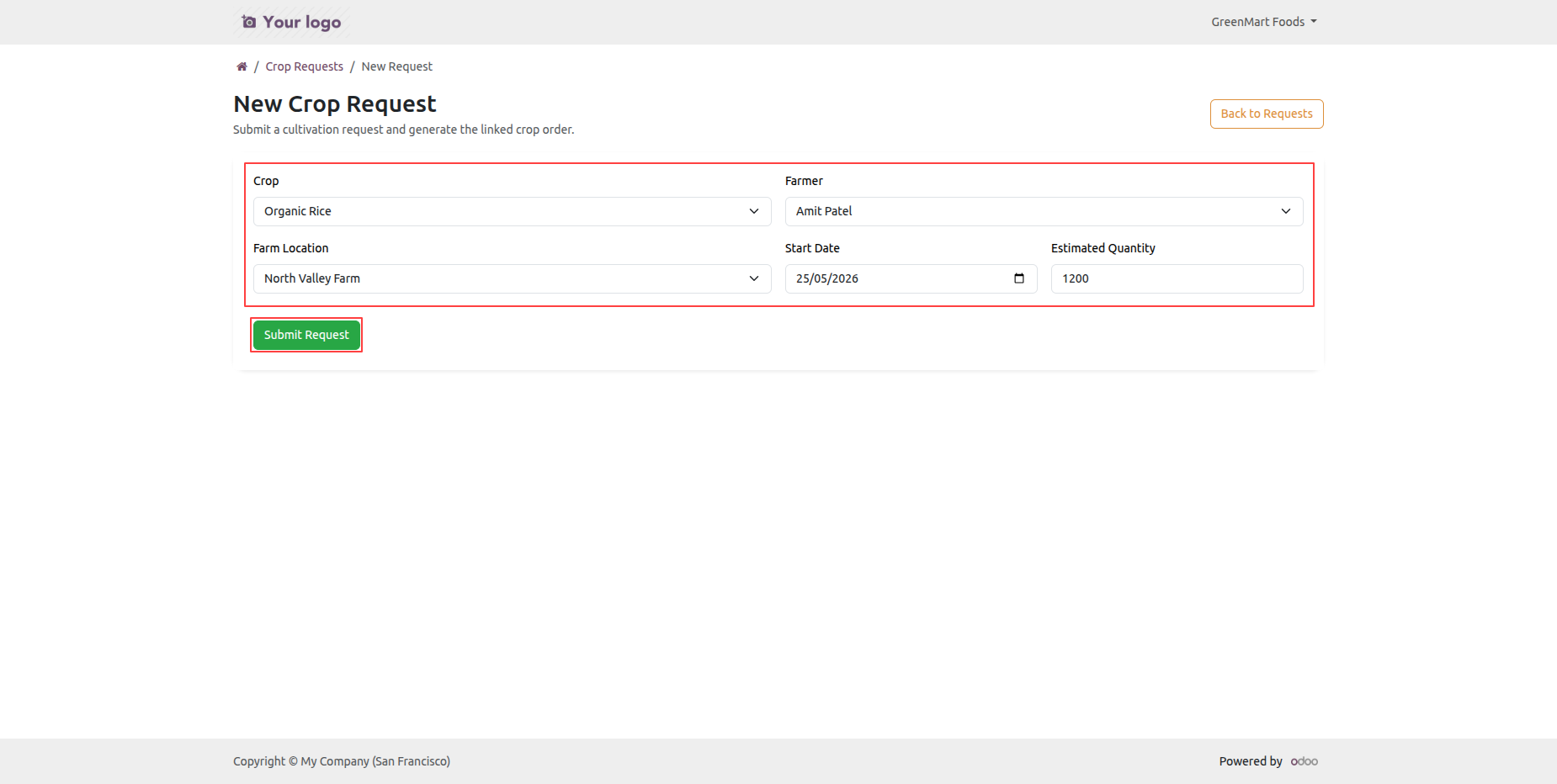This screenshot has height=784, width=1557.
Task: Open the GreenMart Foods user menu
Action: 1264,22
